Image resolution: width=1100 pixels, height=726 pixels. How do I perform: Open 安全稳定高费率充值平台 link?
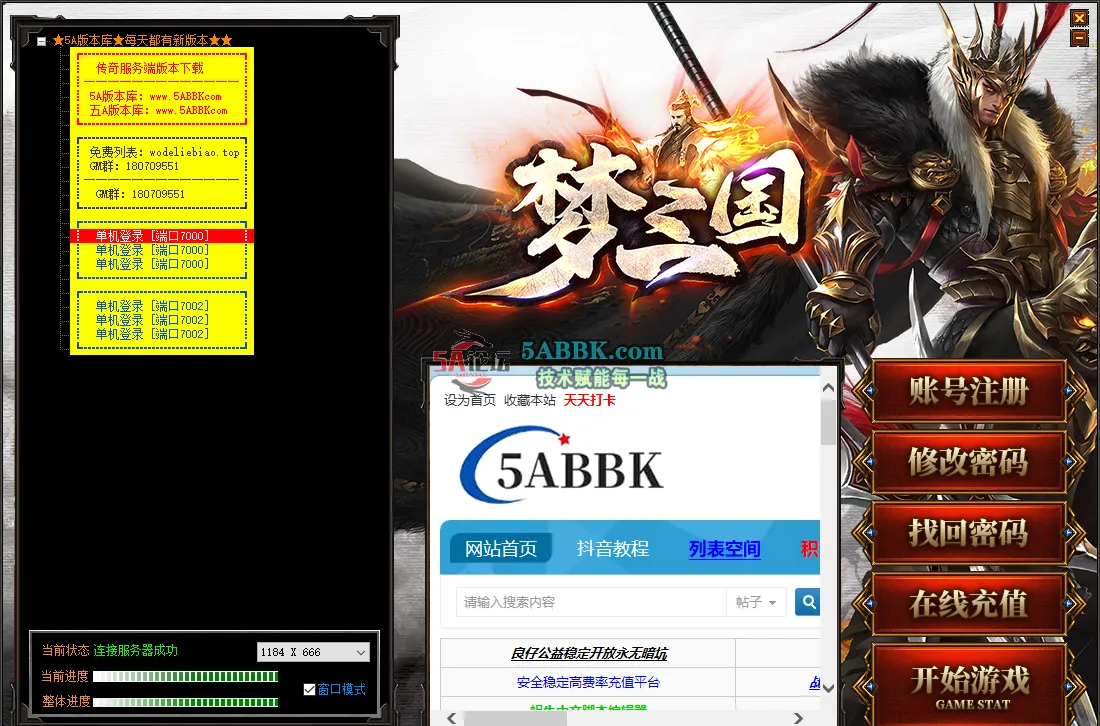coord(588,682)
